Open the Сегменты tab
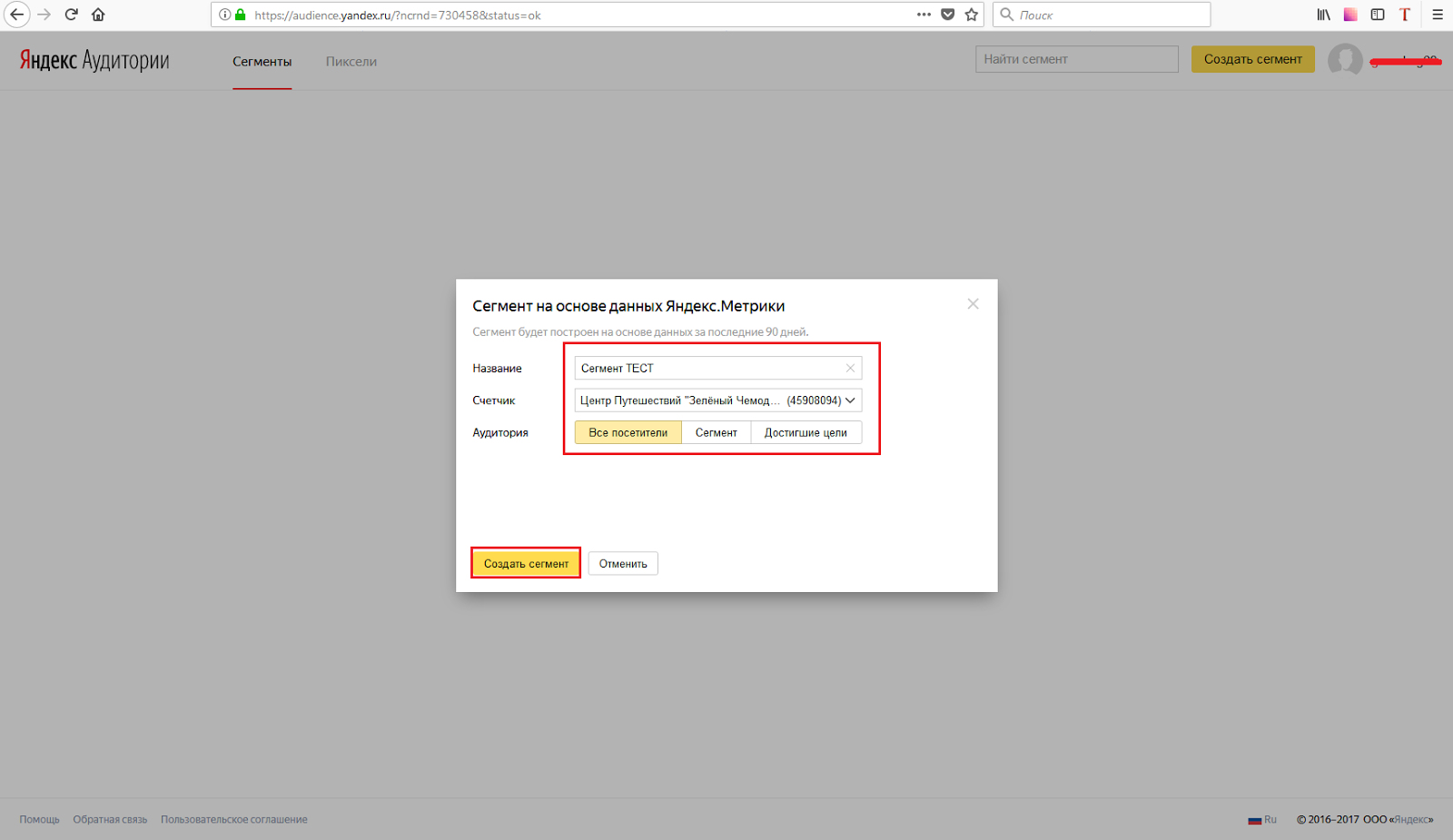The image size is (1453, 840). [x=262, y=62]
